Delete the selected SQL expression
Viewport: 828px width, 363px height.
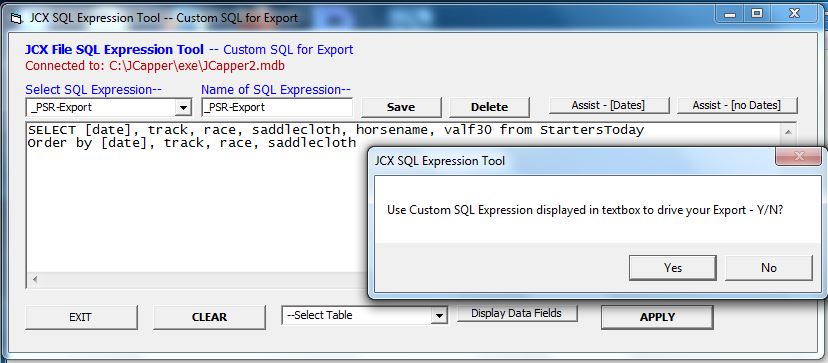489,107
